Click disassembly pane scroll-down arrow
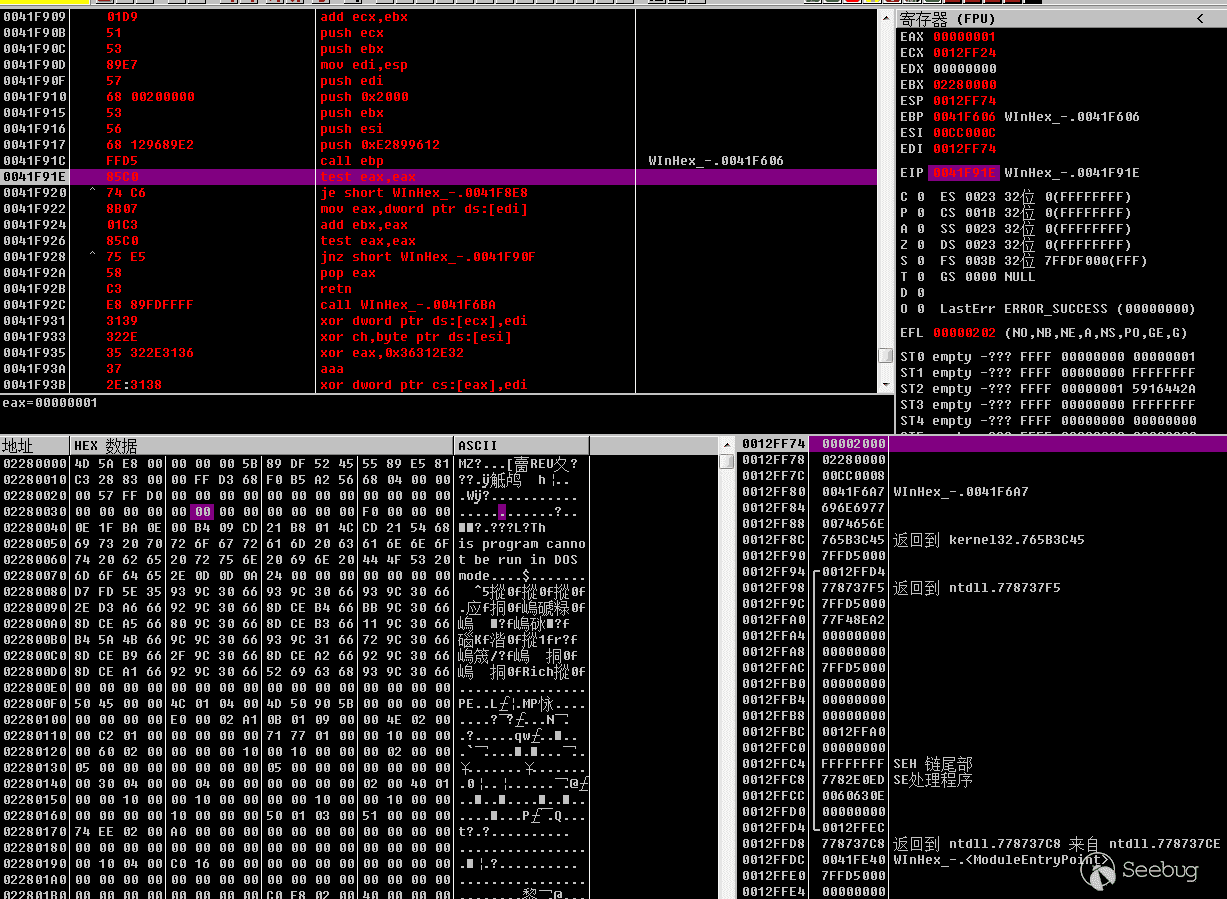The height and width of the screenshot is (899, 1227). (x=885, y=385)
